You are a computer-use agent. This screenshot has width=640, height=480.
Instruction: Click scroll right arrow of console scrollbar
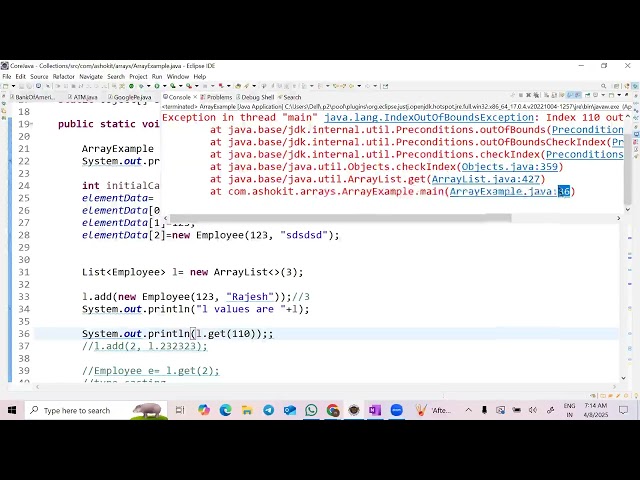618,218
